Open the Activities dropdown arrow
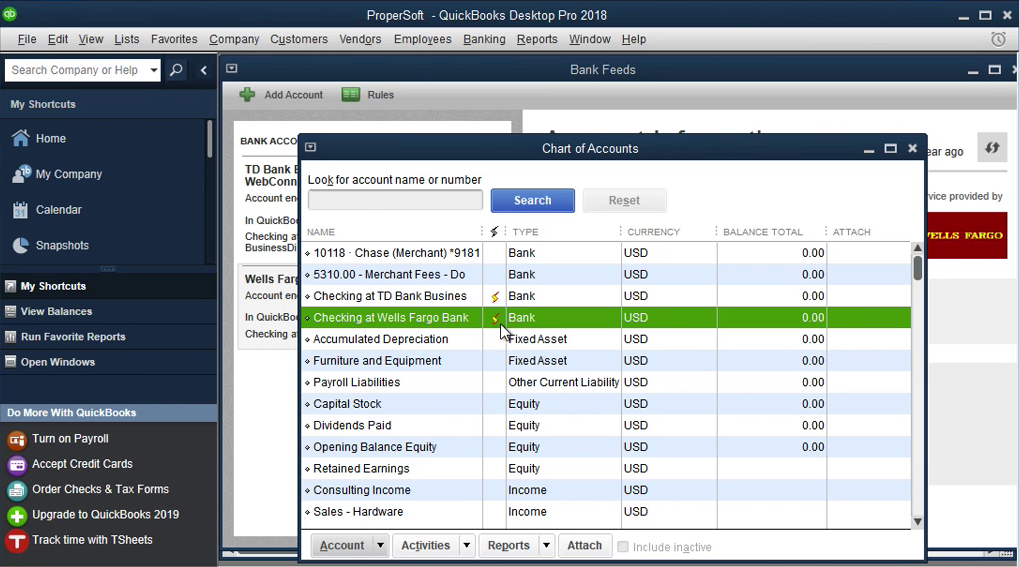The height and width of the screenshot is (567, 1019). pos(467,546)
